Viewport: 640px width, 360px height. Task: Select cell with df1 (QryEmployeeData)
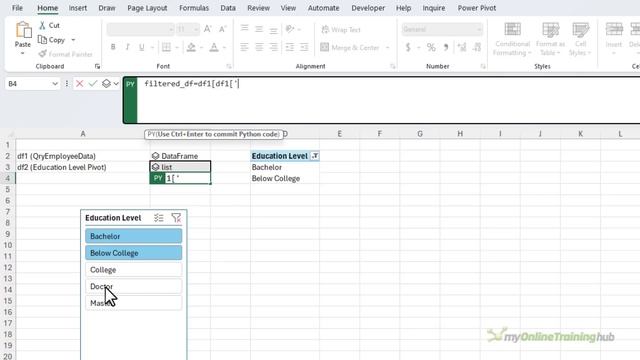tap(83, 156)
